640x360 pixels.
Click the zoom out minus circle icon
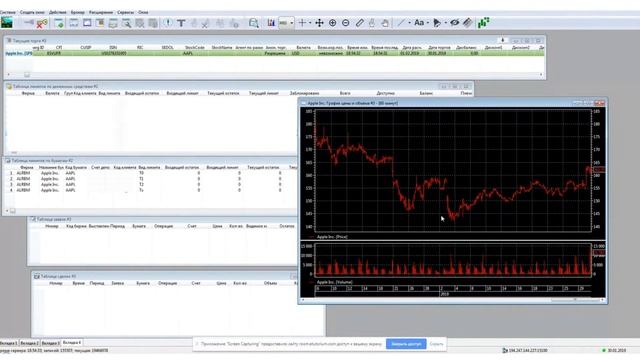point(346,23)
